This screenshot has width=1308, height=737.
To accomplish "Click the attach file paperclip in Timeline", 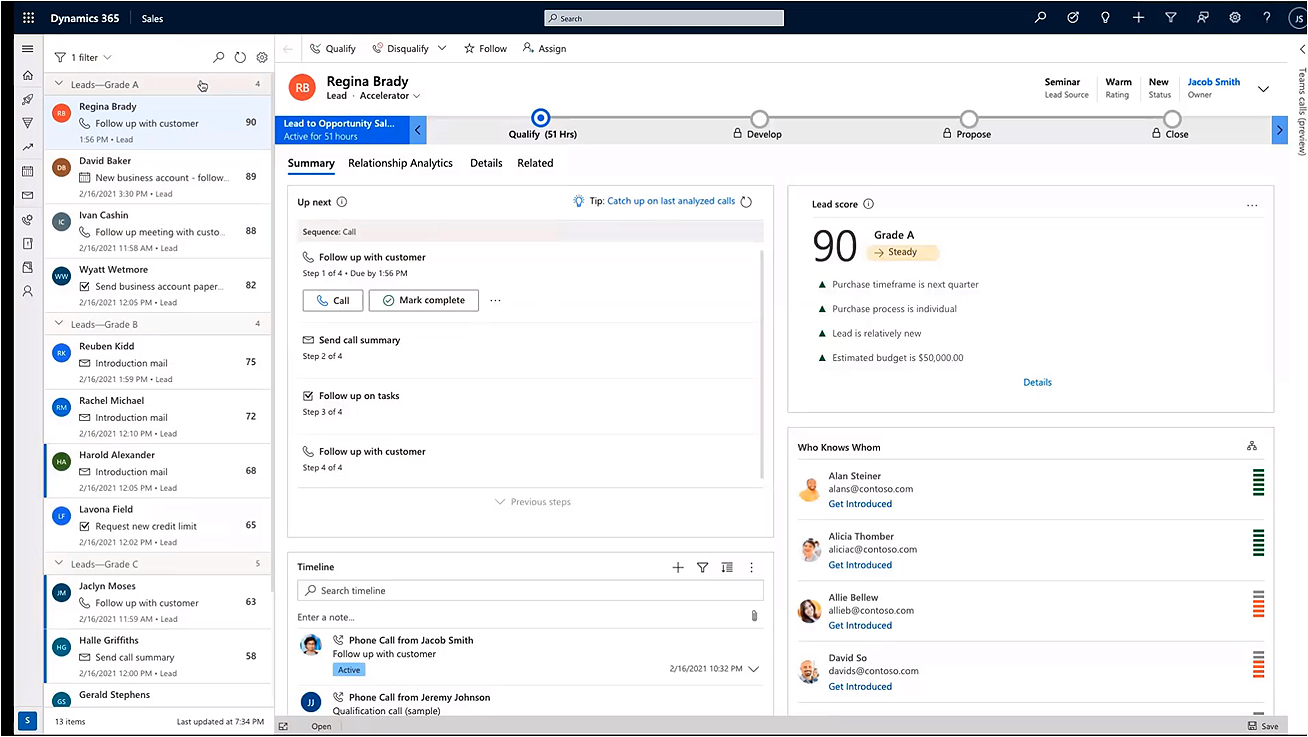I will click(x=754, y=617).
